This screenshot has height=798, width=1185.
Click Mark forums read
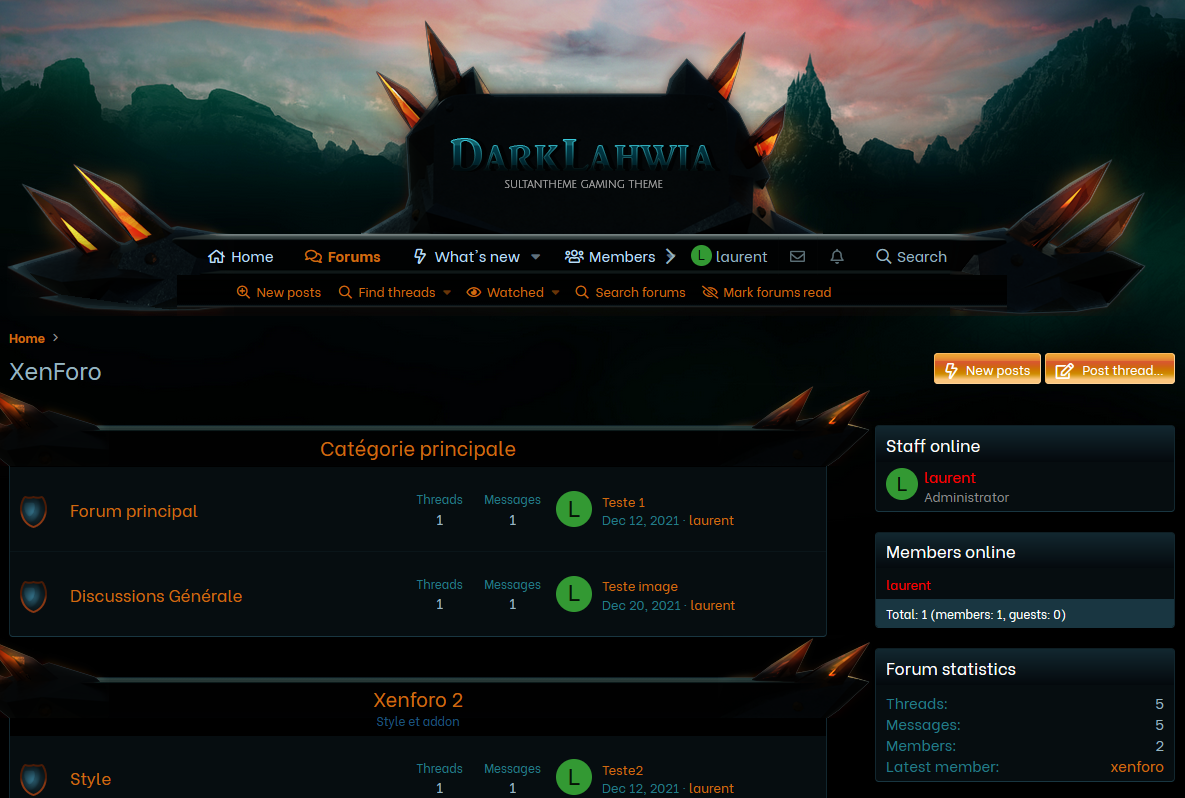tap(766, 292)
